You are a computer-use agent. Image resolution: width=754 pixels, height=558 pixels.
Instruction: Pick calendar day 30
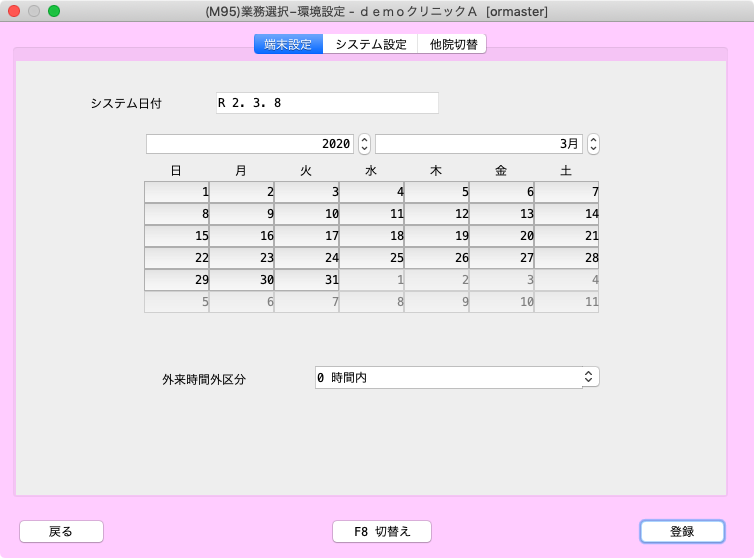point(242,280)
